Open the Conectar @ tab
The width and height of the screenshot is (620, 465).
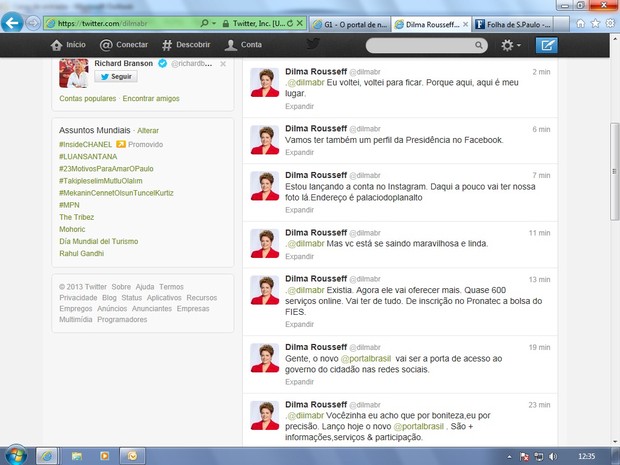pyautogui.click(x=124, y=45)
